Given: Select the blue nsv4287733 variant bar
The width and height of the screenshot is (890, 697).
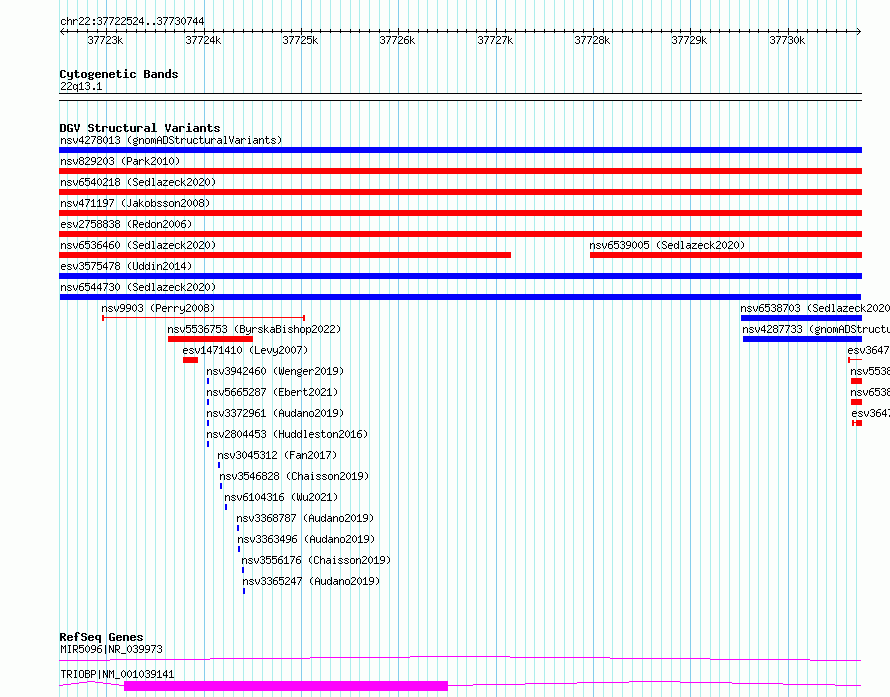Looking at the screenshot, I should coord(803,339).
